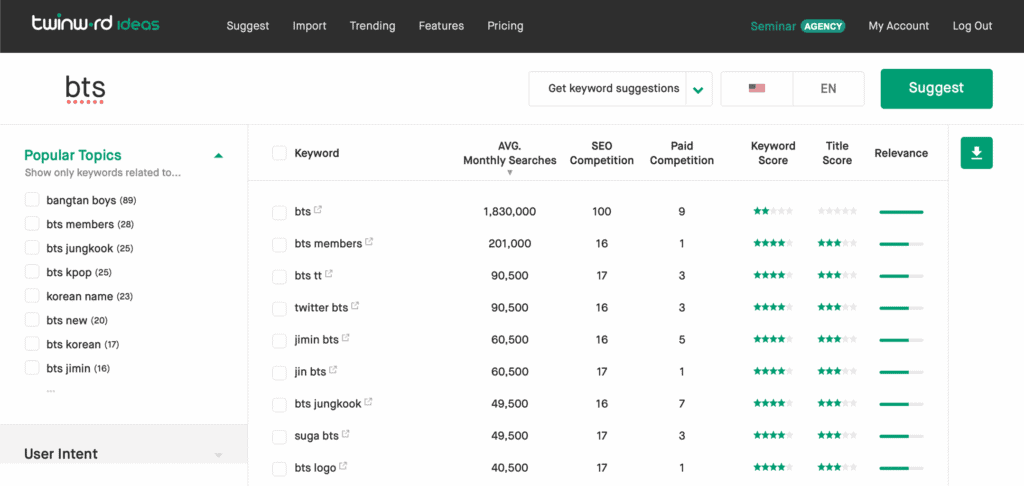Screen dimensions: 1024x486
Task: Click the Keyword Score column header
Action: click(x=773, y=153)
